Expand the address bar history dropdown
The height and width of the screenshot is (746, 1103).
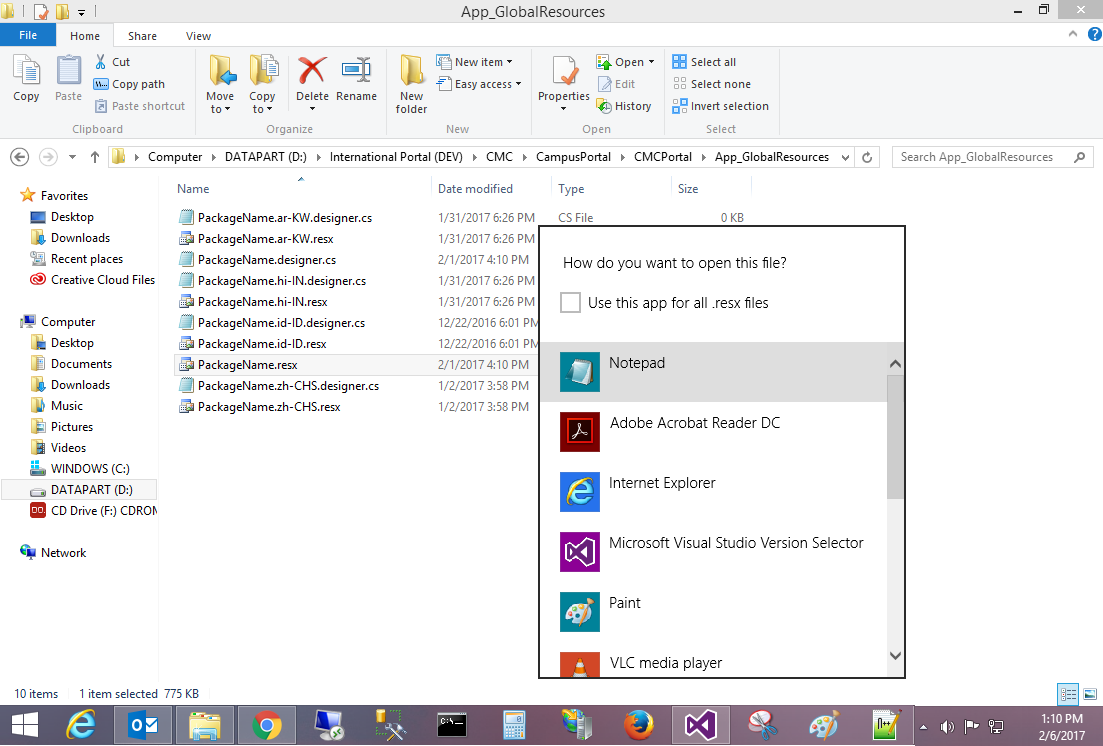click(x=846, y=157)
